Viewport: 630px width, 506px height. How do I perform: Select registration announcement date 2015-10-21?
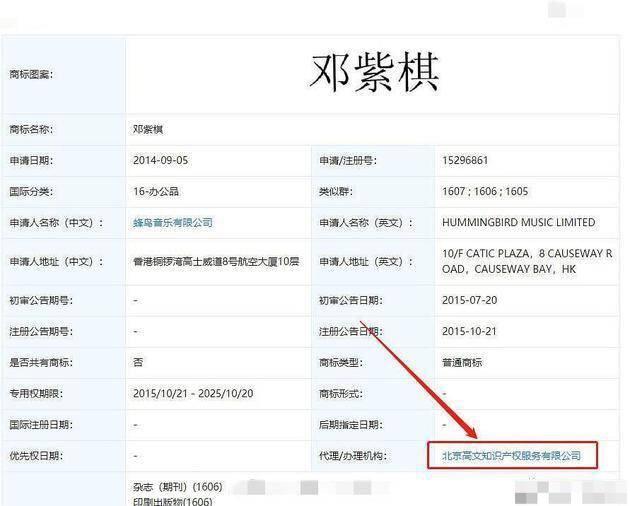[x=469, y=331]
